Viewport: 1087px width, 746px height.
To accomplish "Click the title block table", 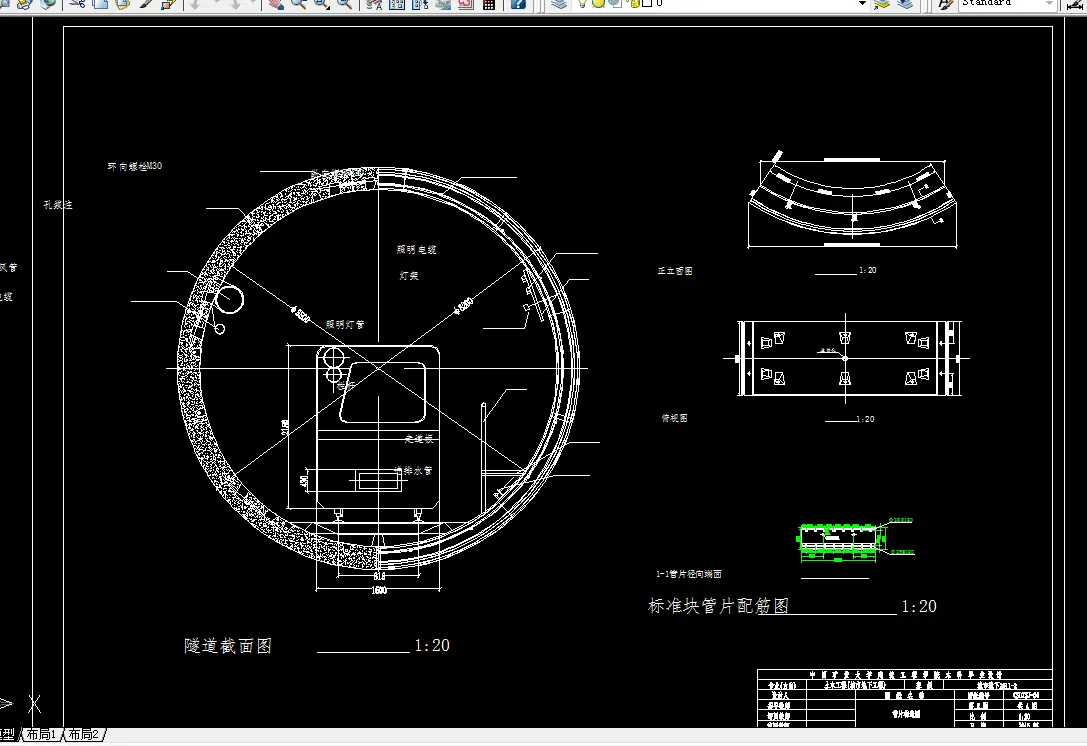I will coord(905,698).
